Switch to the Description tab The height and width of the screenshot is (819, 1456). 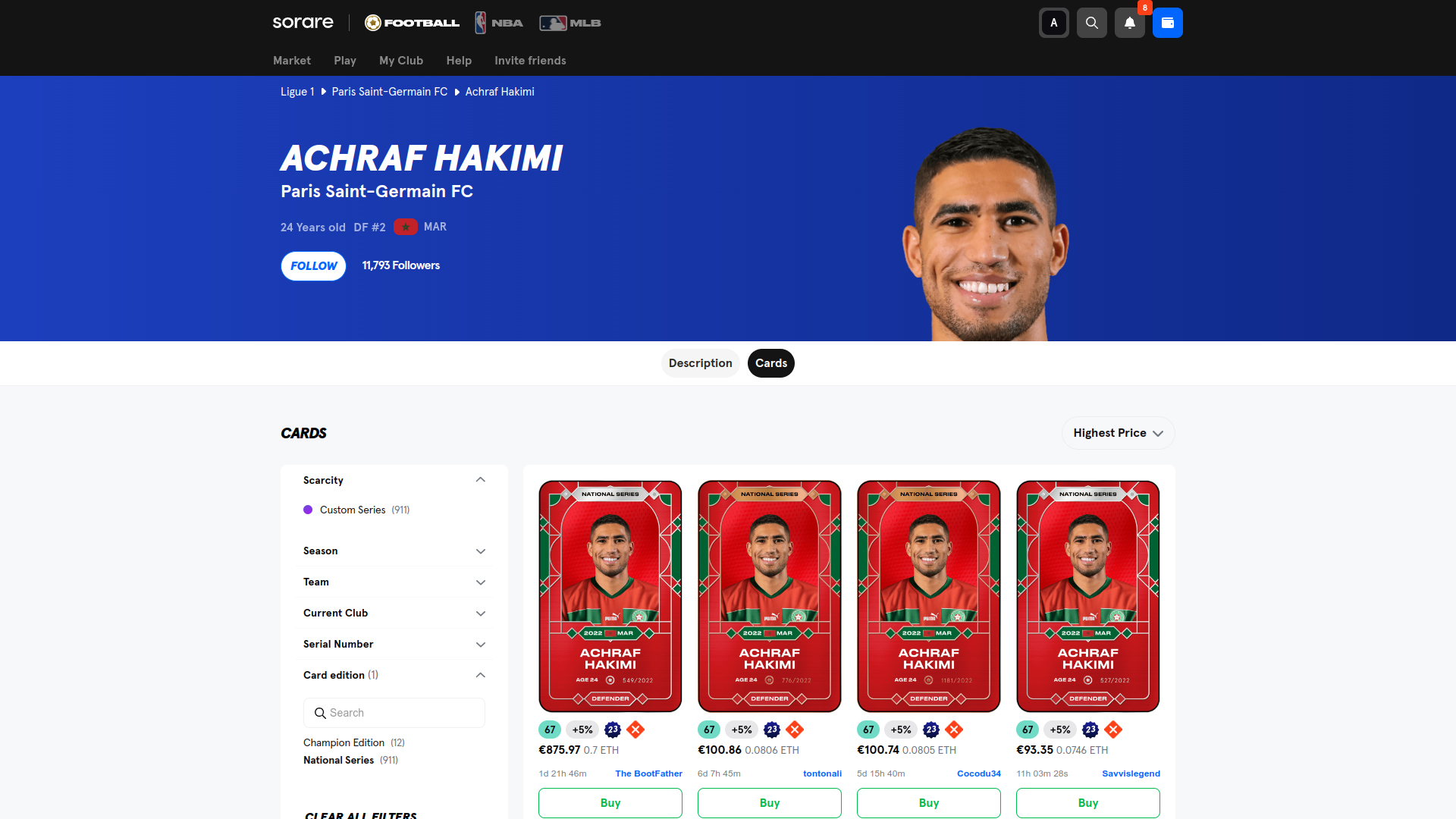pos(700,363)
